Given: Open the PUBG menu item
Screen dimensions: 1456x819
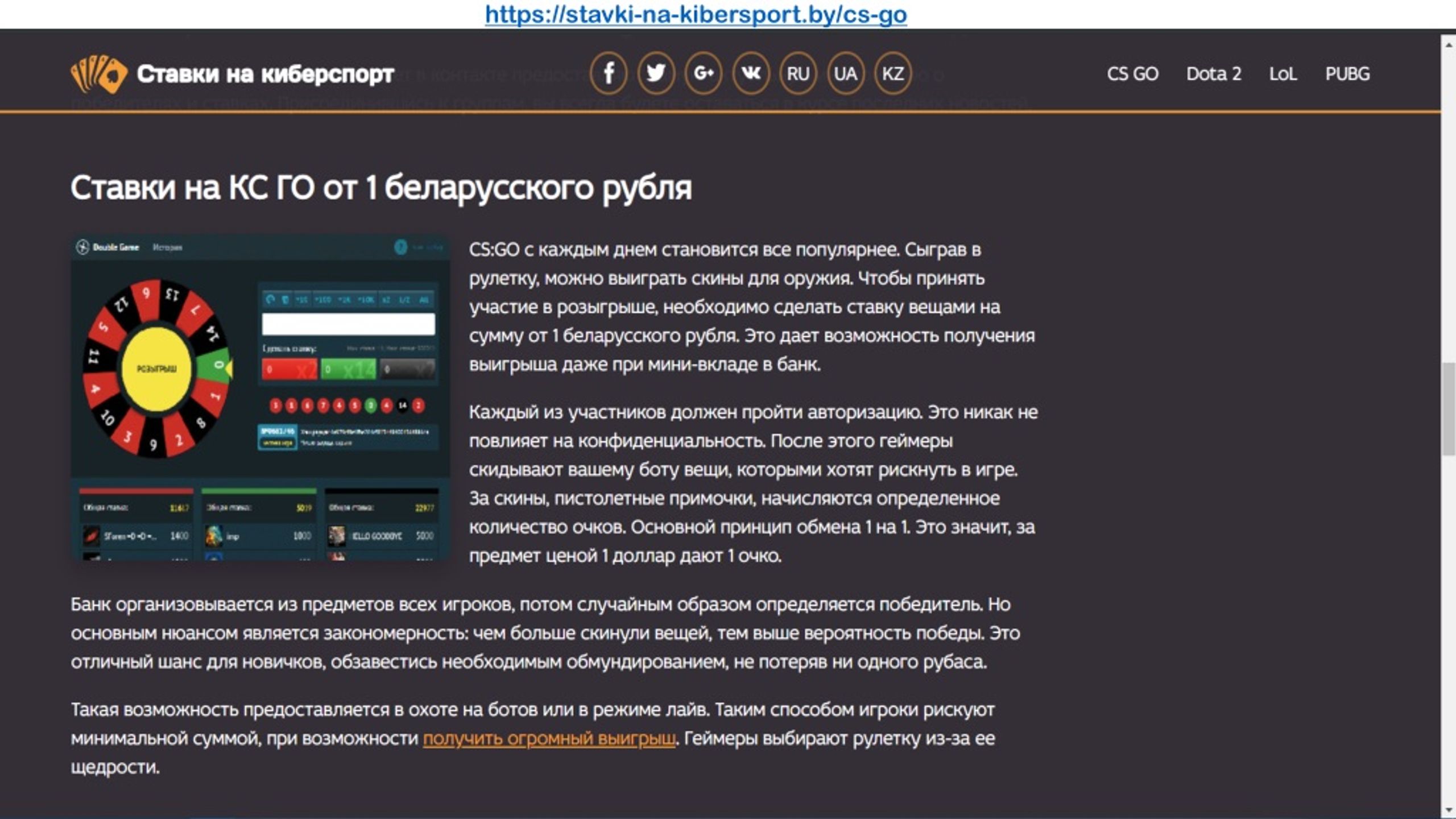Looking at the screenshot, I should [1347, 74].
